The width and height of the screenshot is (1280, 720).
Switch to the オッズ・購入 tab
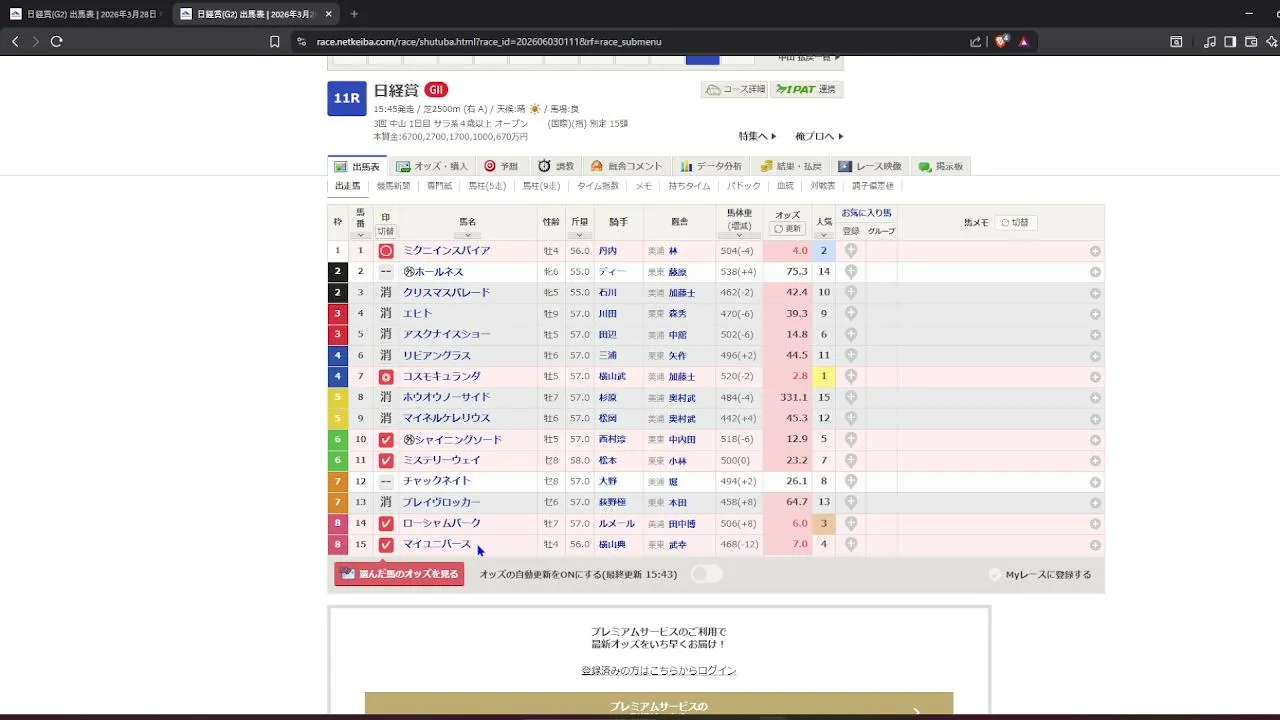click(432, 166)
